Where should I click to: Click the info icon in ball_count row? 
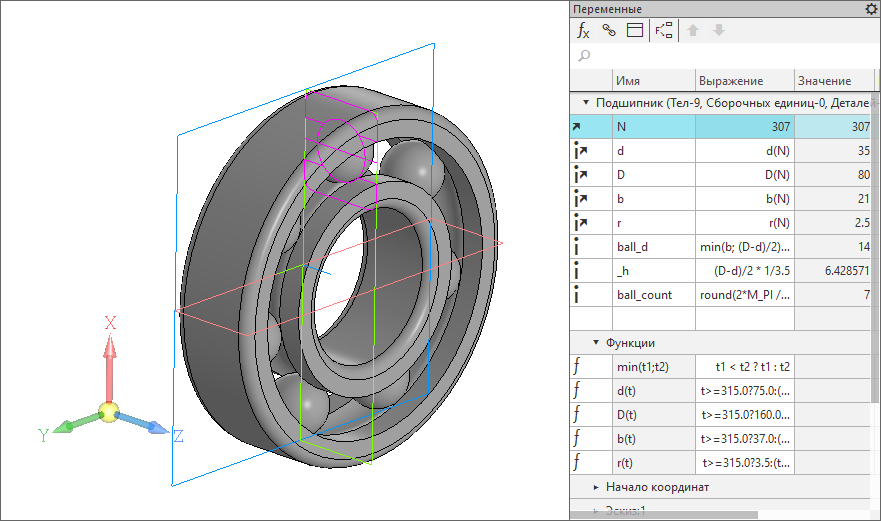[577, 295]
